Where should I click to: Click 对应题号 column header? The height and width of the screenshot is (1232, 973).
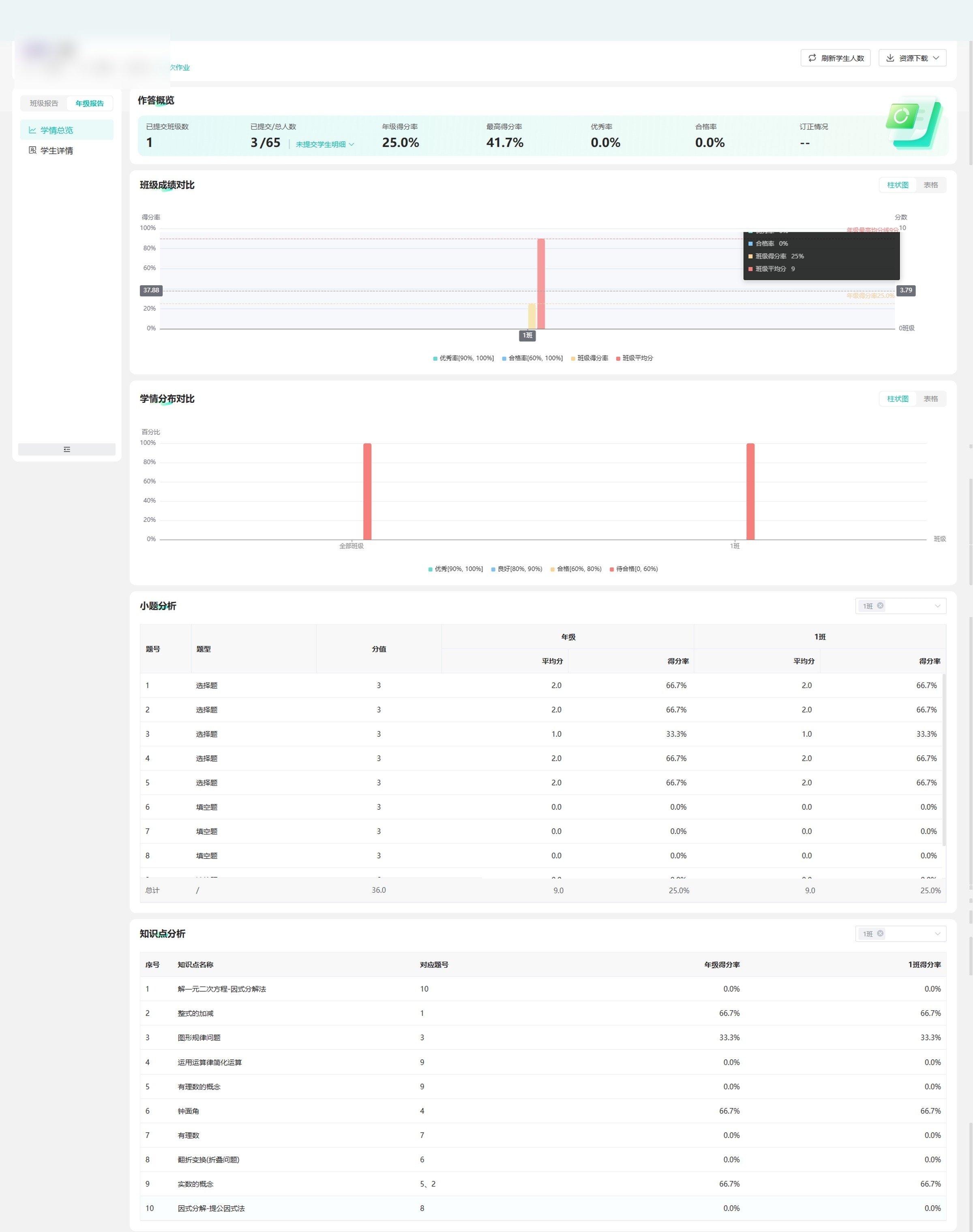pyautogui.click(x=434, y=965)
